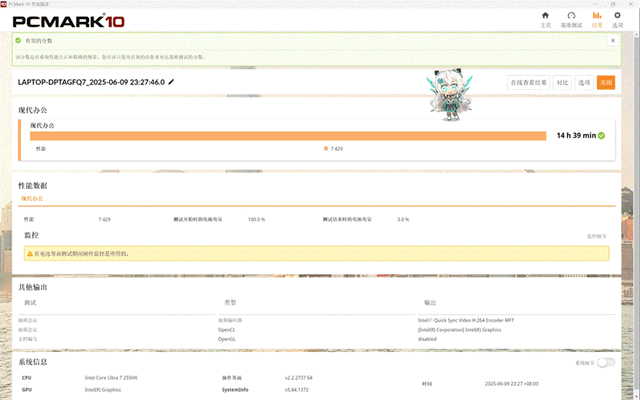Click SystemInfo version v5.84.1372
This screenshot has height=400, width=640.
pyautogui.click(x=297, y=390)
